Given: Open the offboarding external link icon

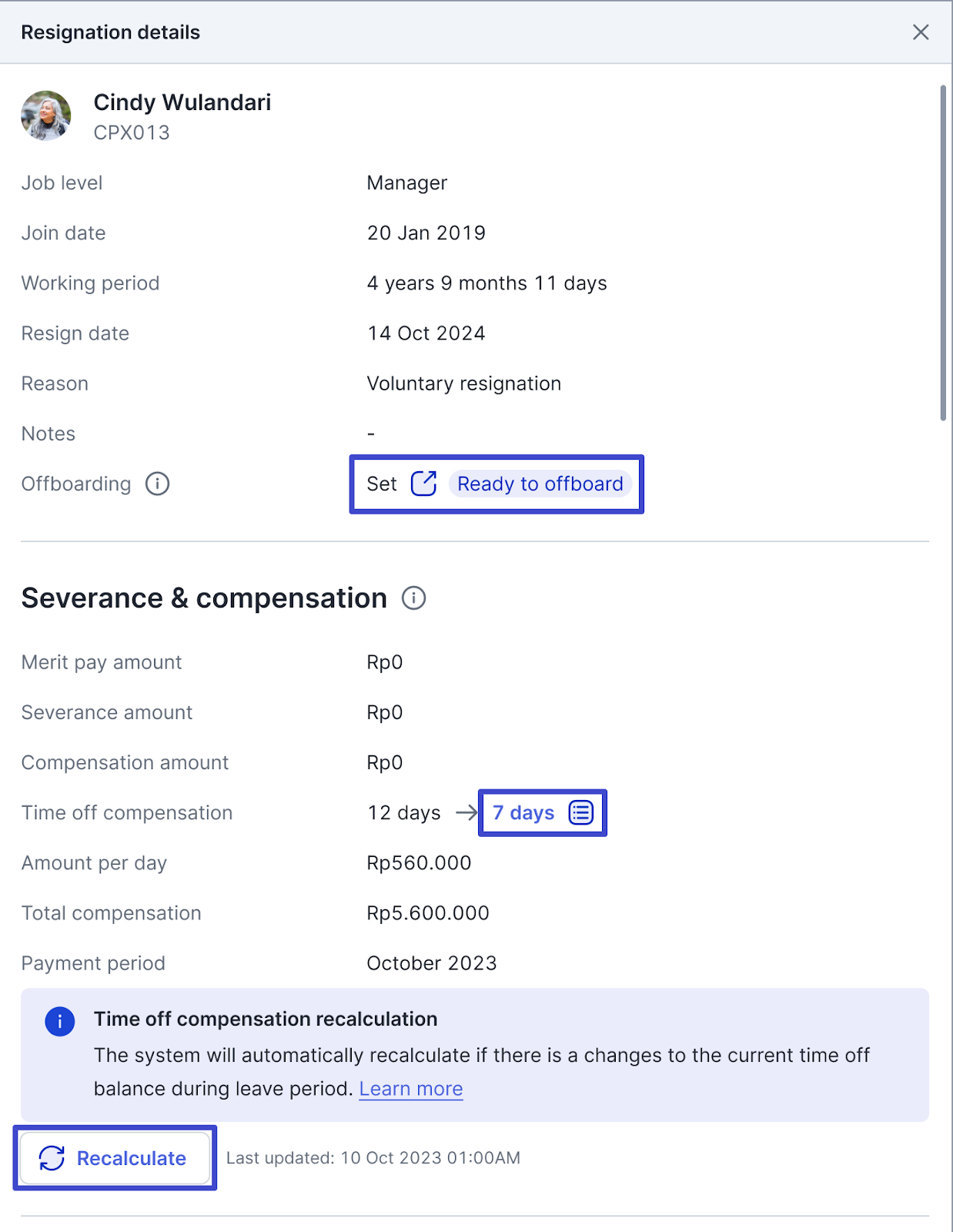Looking at the screenshot, I should pyautogui.click(x=423, y=484).
